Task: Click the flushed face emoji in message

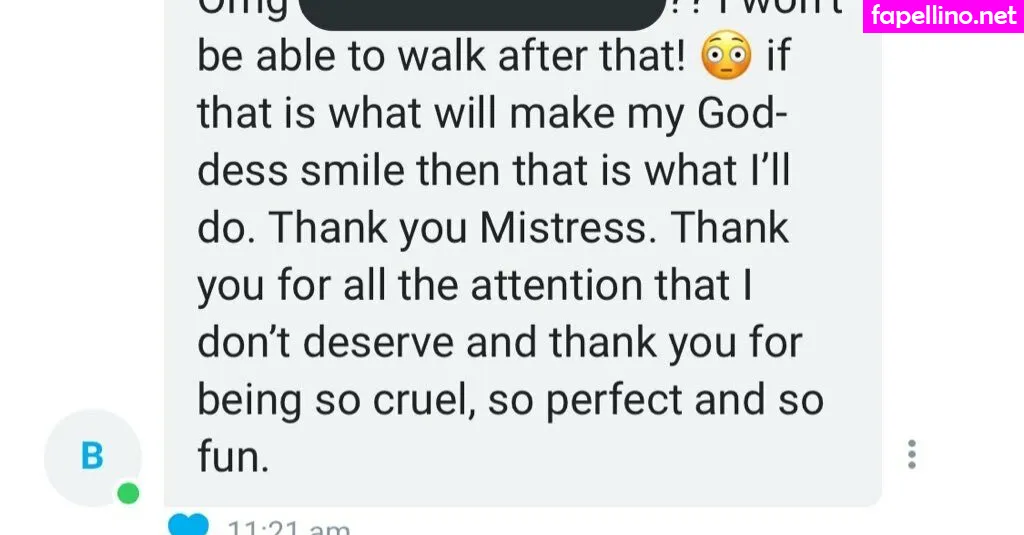Action: [726, 59]
